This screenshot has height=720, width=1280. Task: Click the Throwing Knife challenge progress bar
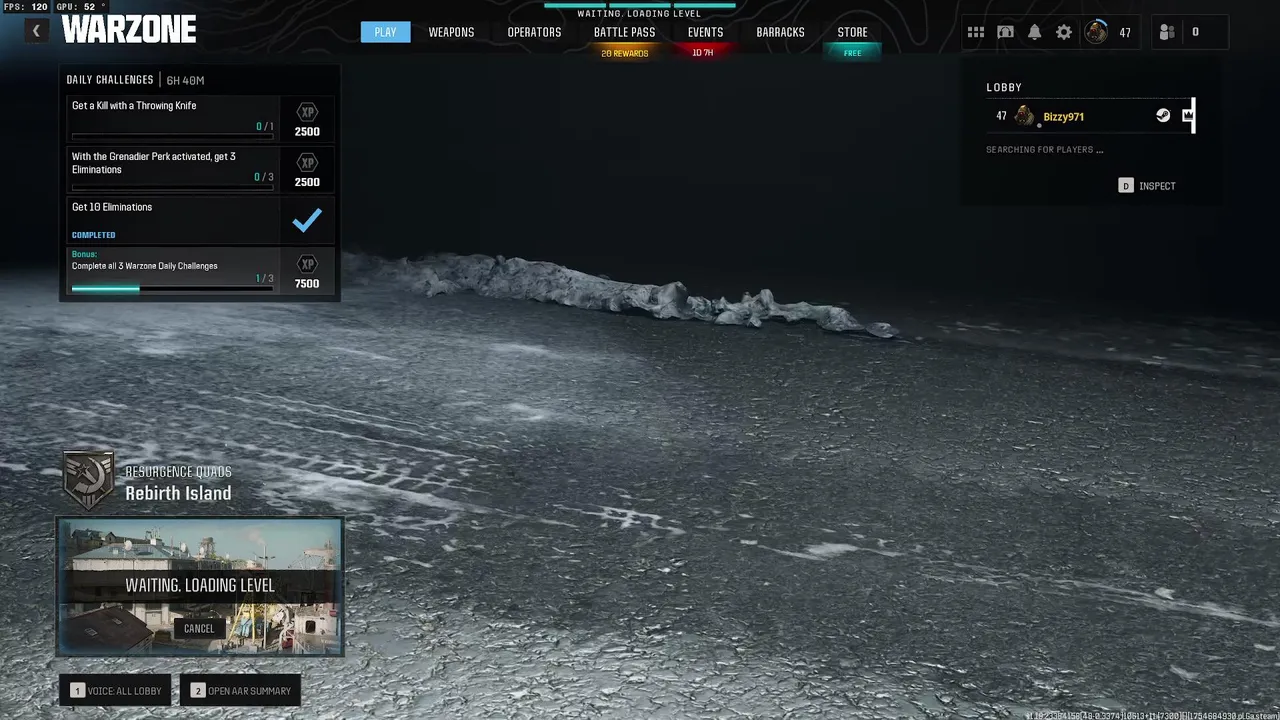(172, 136)
